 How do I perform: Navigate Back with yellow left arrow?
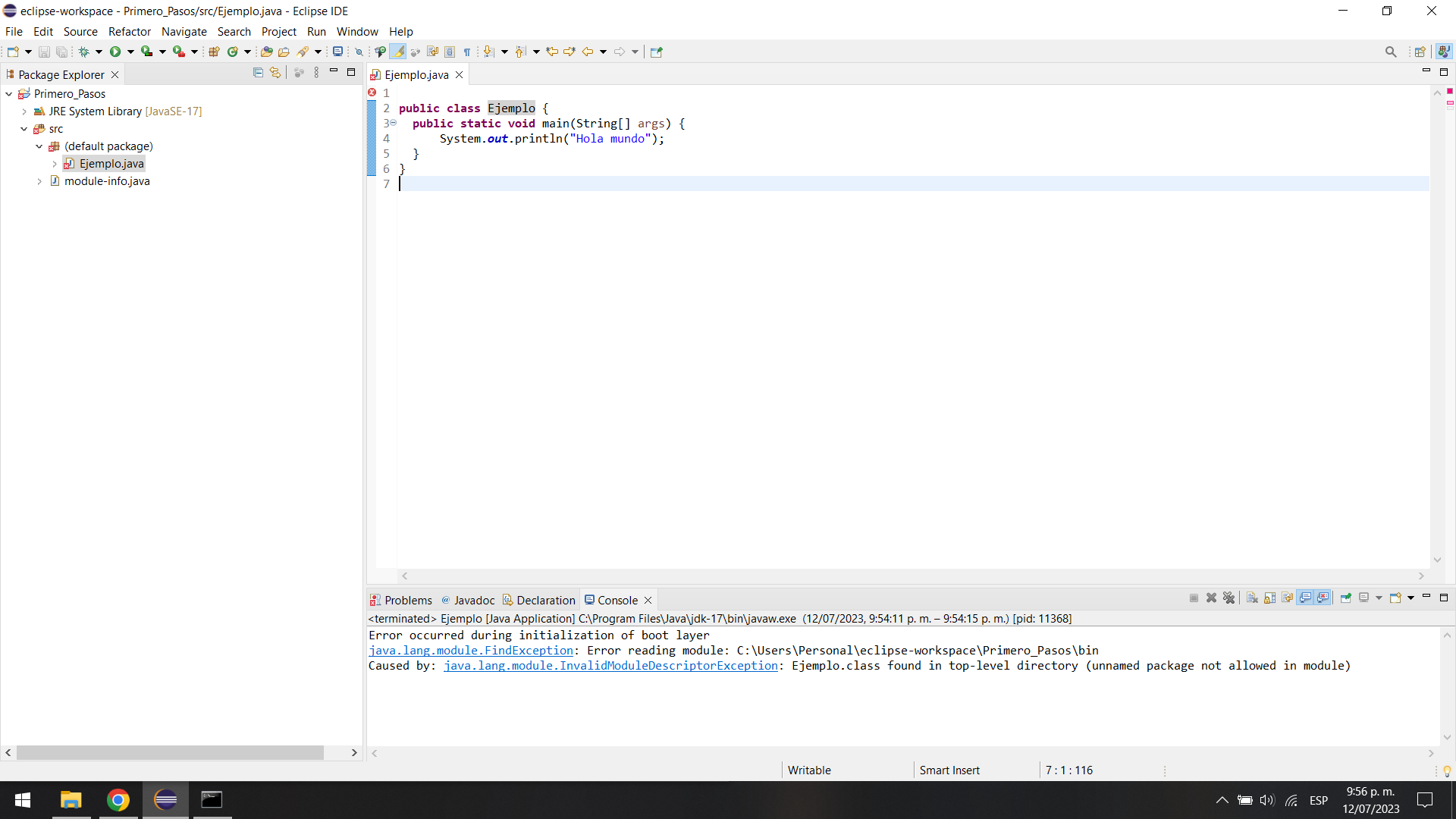(x=588, y=52)
